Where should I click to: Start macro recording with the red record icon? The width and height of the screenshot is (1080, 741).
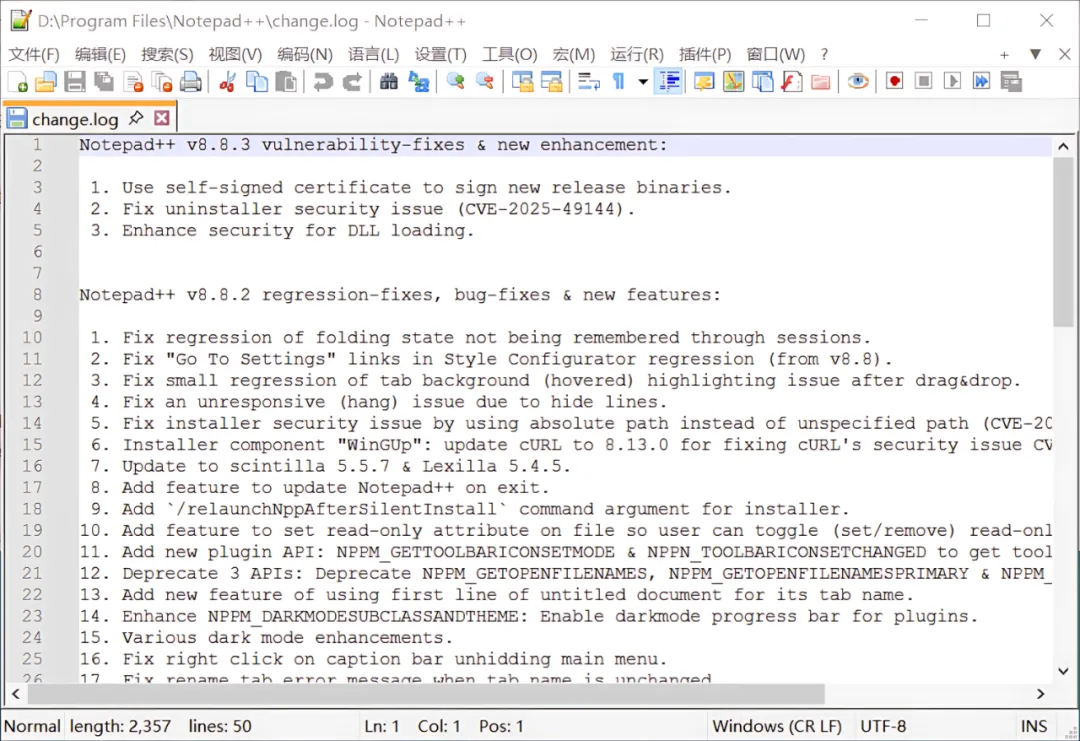pos(895,82)
